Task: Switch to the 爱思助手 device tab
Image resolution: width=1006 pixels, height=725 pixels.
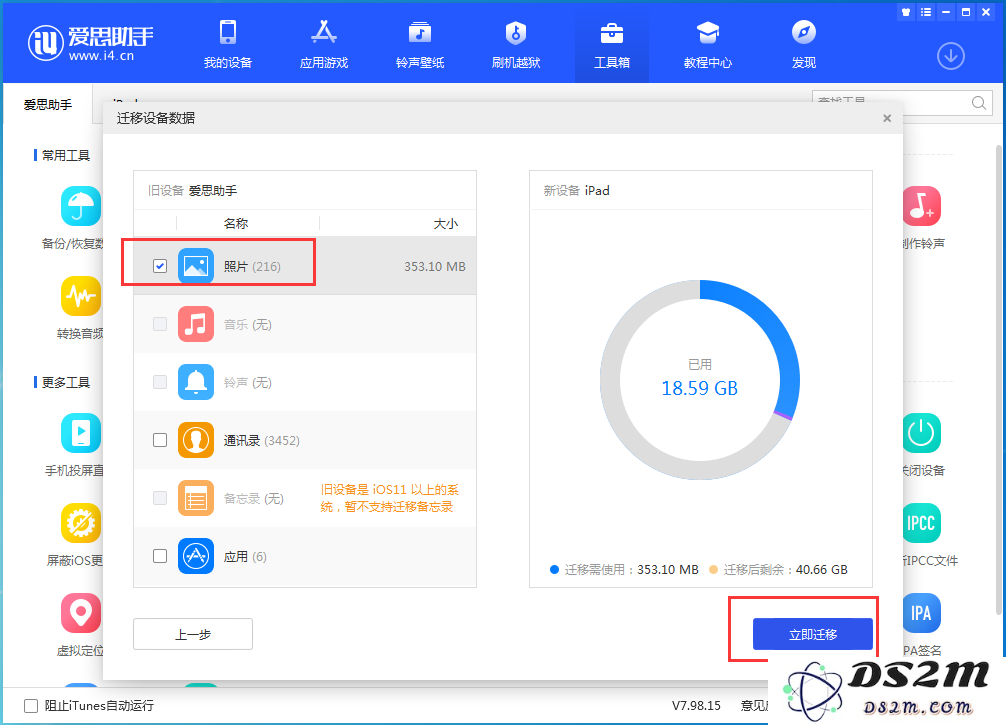Action: coord(48,104)
